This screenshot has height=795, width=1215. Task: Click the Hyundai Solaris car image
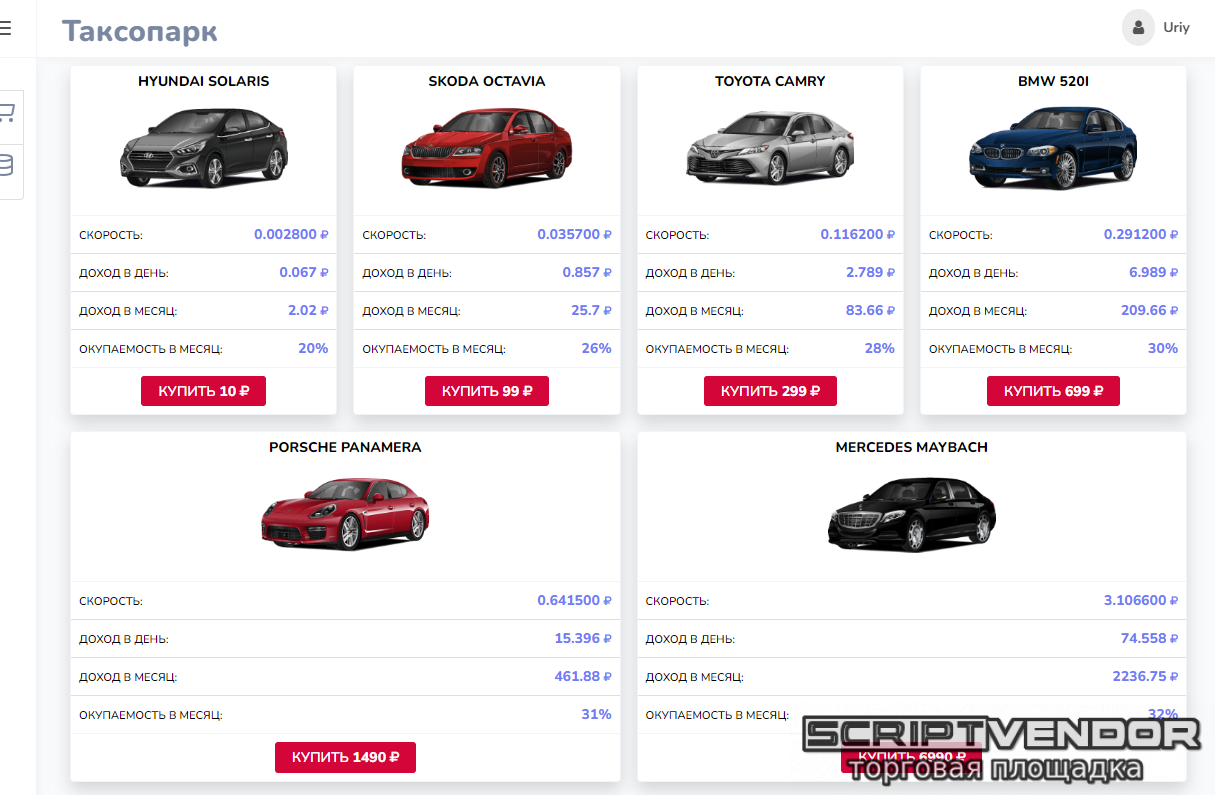(x=204, y=148)
